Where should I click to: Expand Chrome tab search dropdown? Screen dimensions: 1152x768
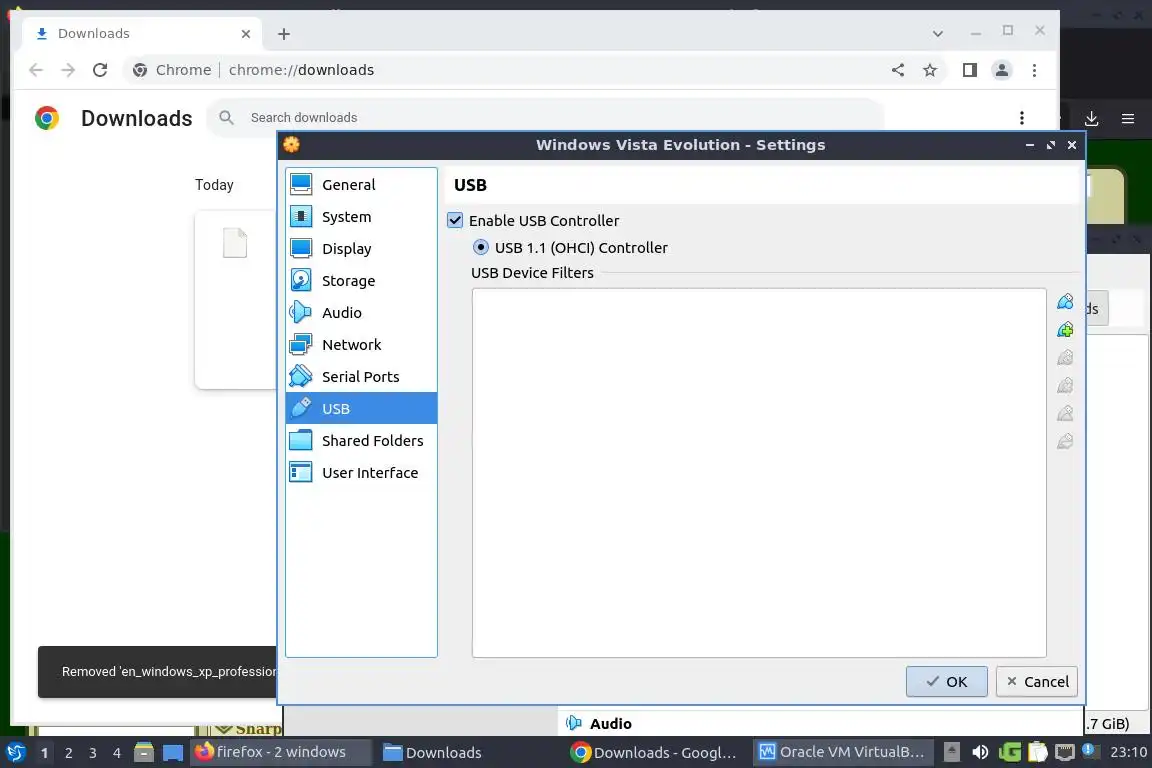pos(937,34)
